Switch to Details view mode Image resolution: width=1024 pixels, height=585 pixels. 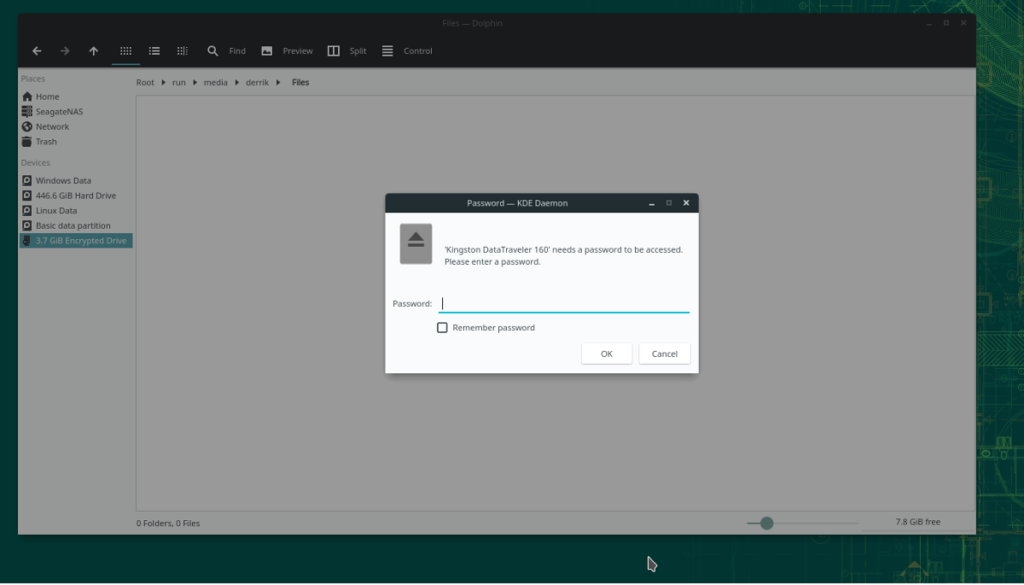click(x=182, y=50)
